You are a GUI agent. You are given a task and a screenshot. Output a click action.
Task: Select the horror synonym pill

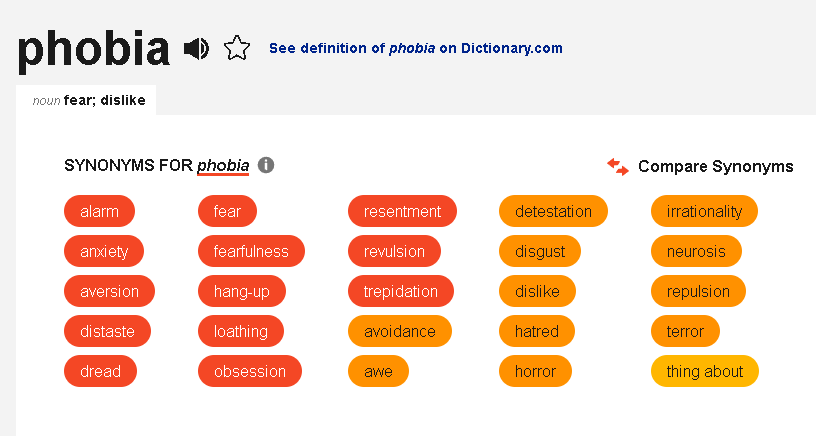click(x=536, y=371)
